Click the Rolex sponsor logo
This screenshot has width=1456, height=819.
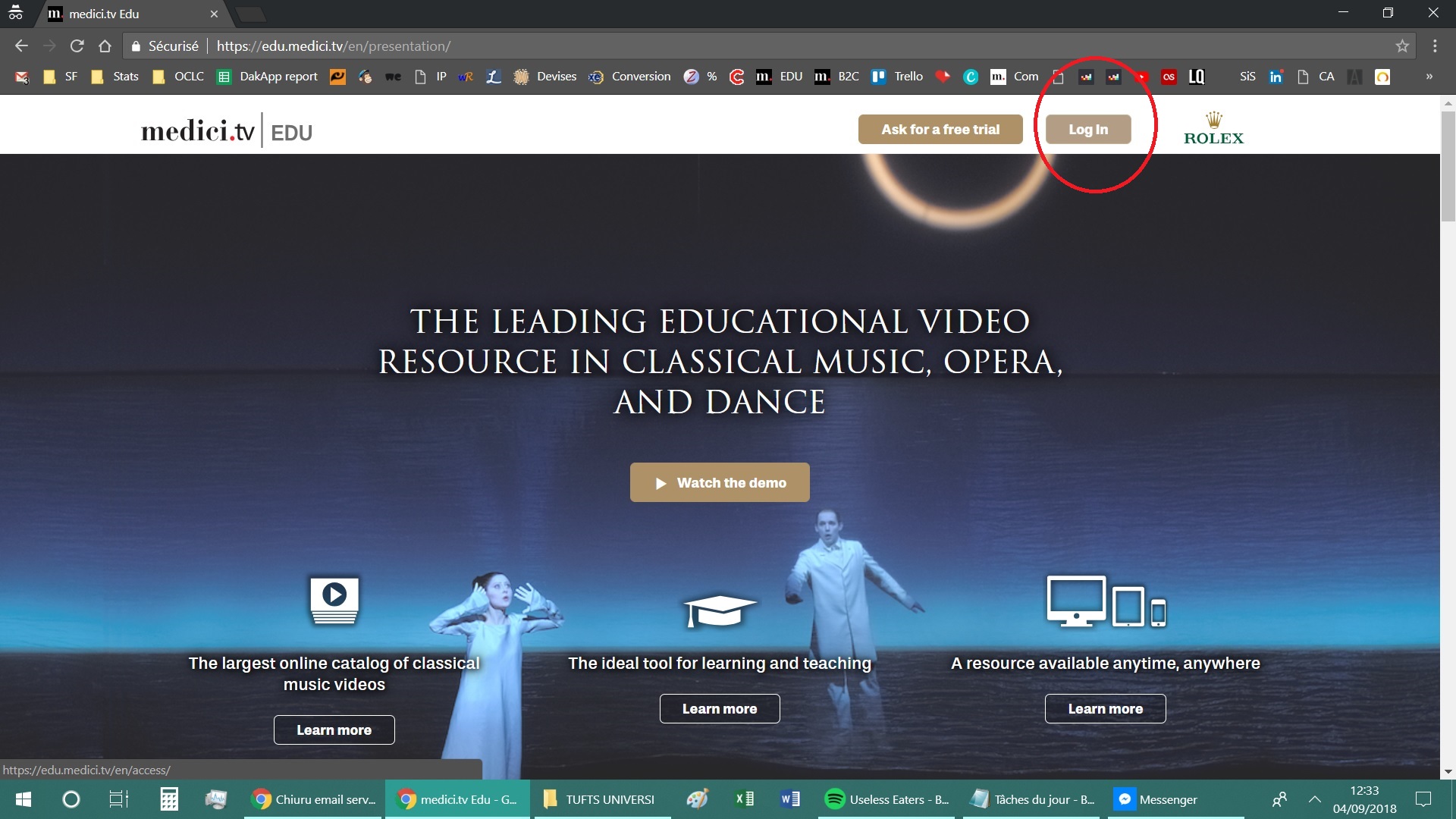coord(1213,129)
